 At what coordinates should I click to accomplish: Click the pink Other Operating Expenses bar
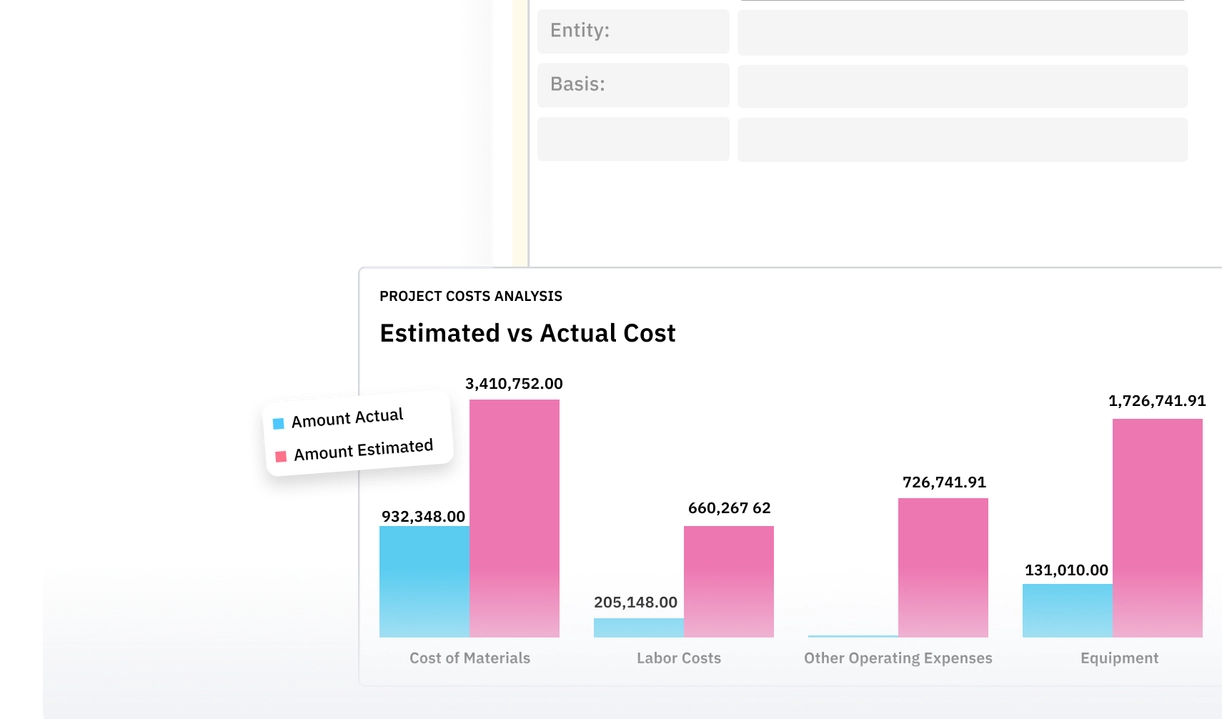tap(943, 565)
